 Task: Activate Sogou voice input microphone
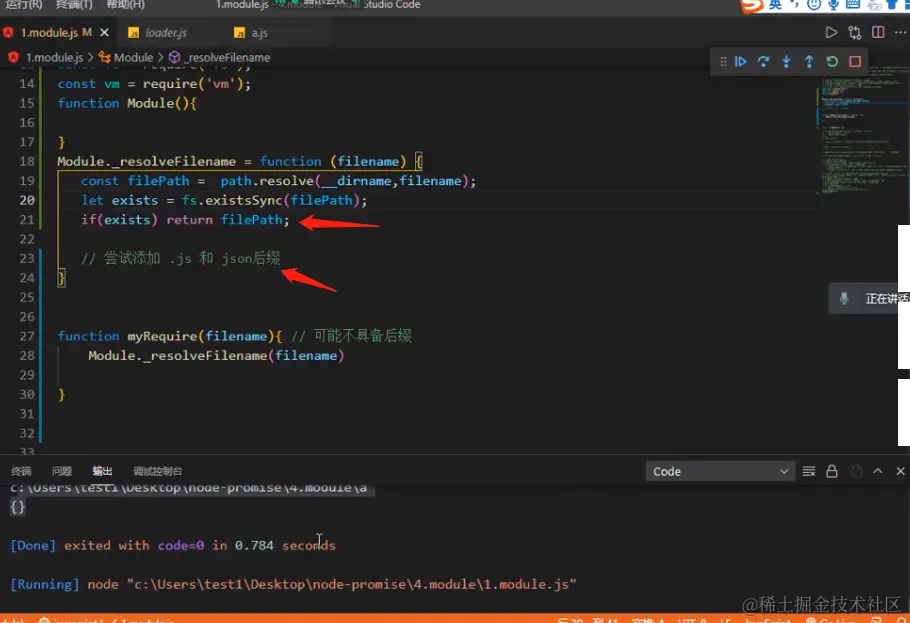(x=833, y=5)
